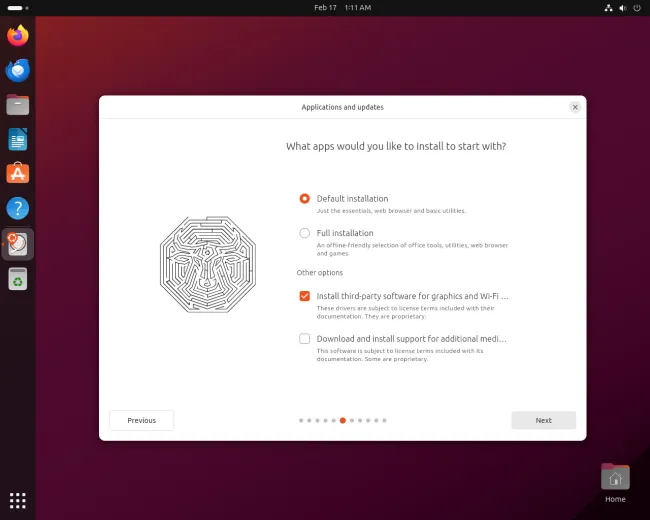The image size is (650, 520).
Task: Close the installer window
Action: click(575, 107)
